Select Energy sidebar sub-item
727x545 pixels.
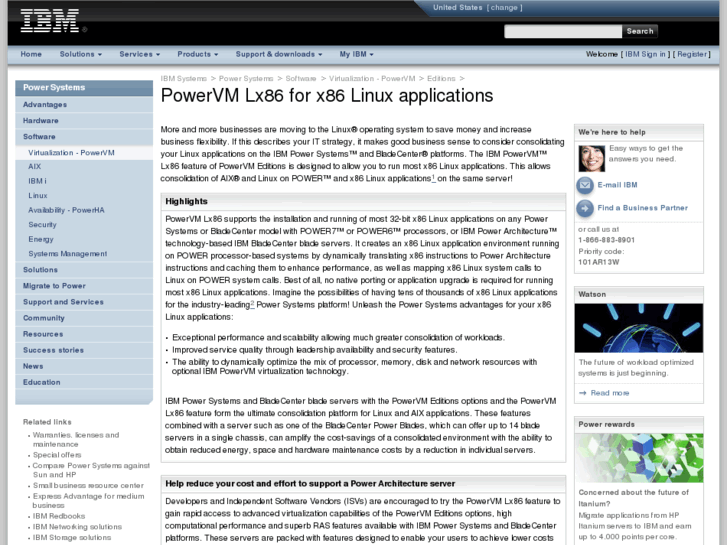pyautogui.click(x=41, y=239)
